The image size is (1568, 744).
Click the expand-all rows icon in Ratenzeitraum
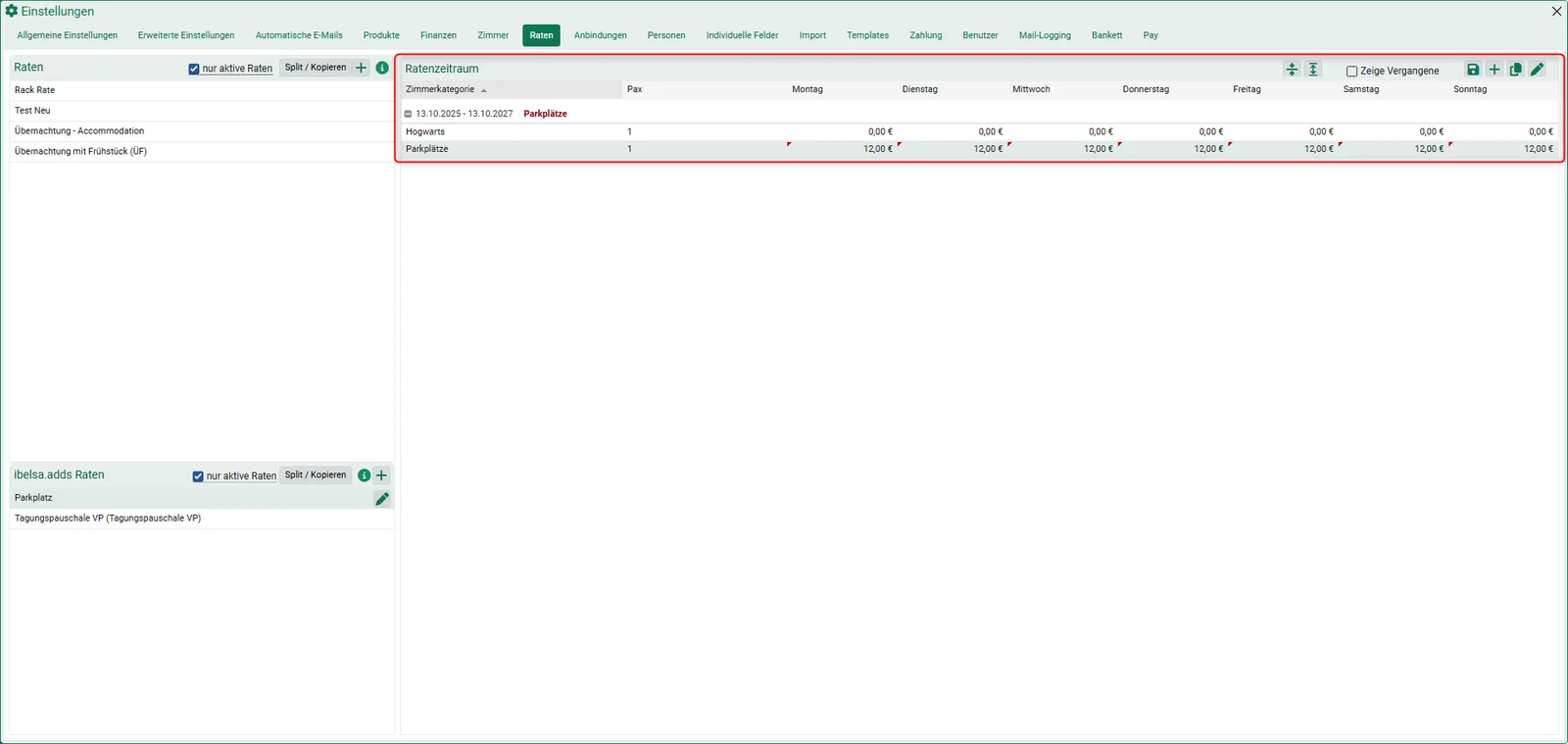tap(1313, 70)
